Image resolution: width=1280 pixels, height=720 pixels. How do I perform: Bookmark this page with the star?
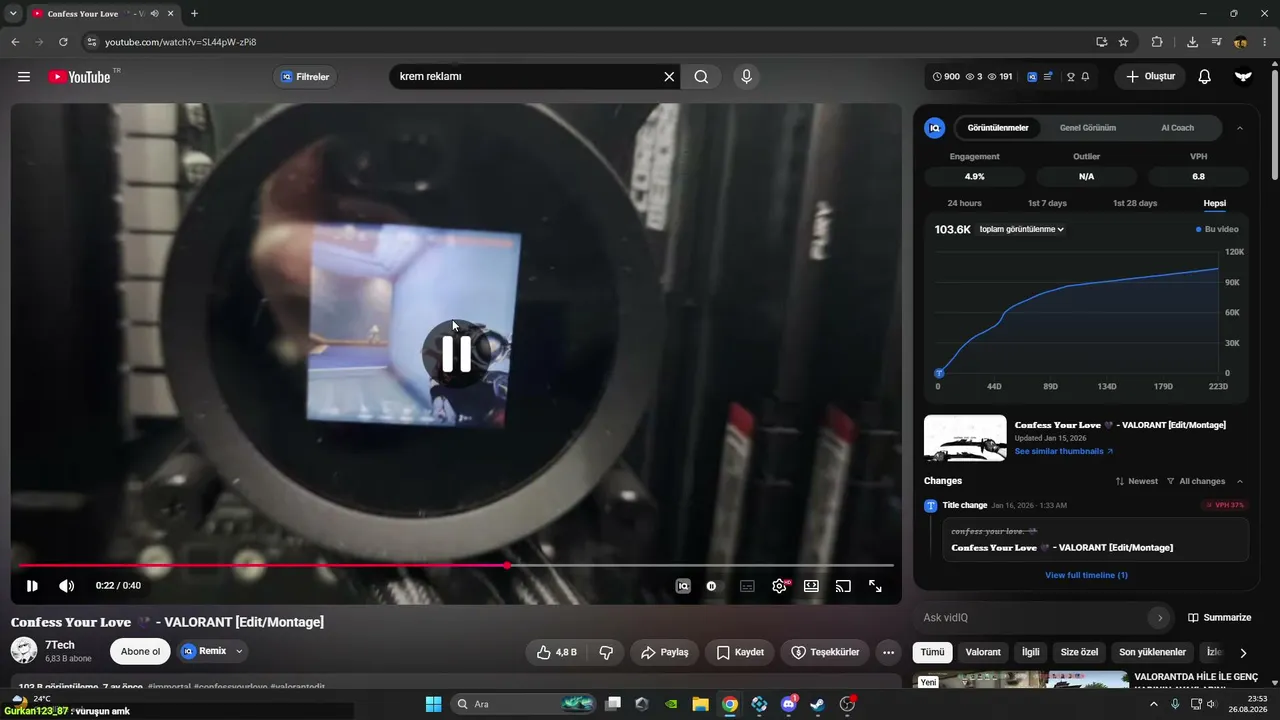(x=1123, y=42)
